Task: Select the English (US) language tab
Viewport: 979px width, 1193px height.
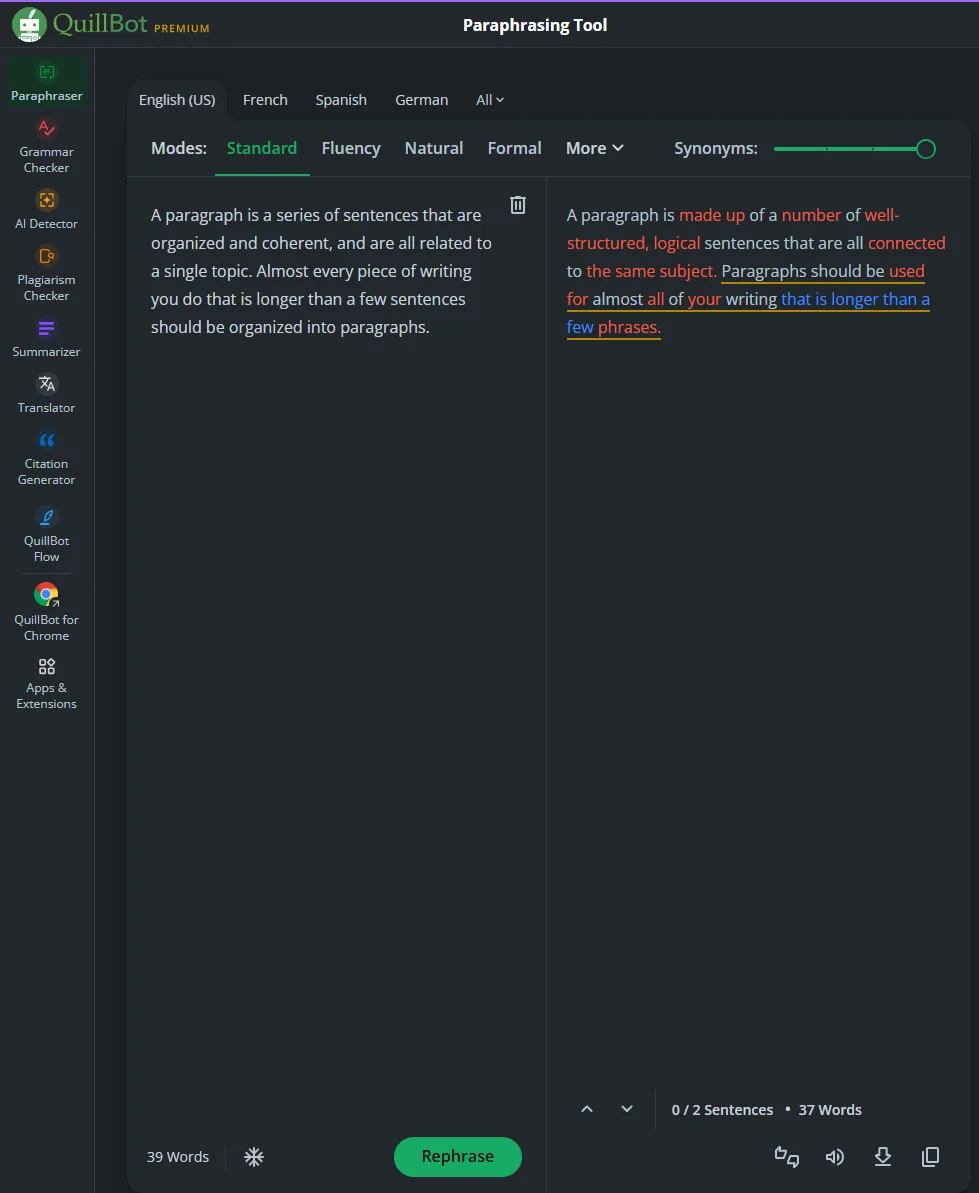Action: [x=176, y=100]
